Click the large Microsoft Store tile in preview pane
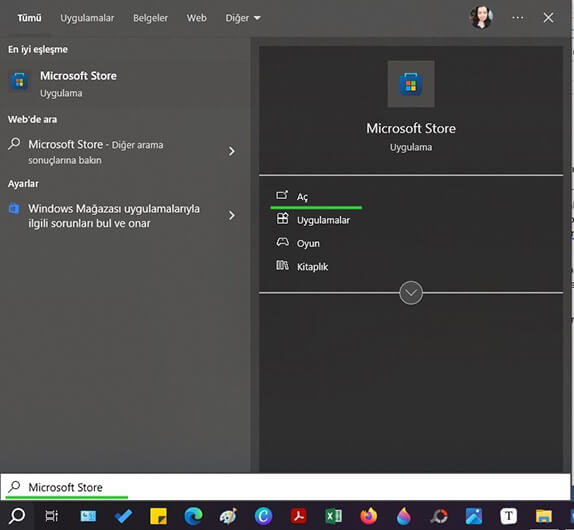574x530 pixels. pyautogui.click(x=411, y=84)
